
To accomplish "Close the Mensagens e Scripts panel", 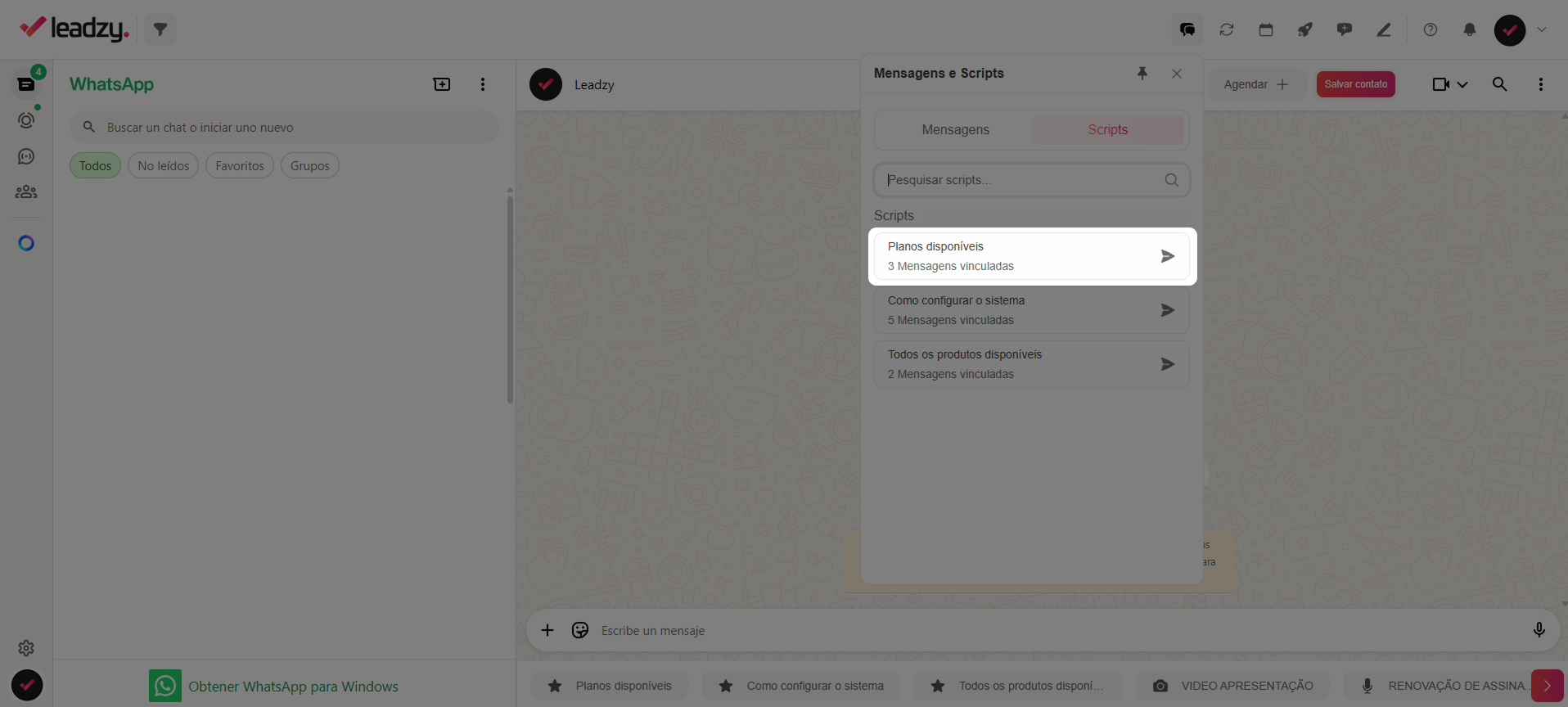I will 1177,74.
